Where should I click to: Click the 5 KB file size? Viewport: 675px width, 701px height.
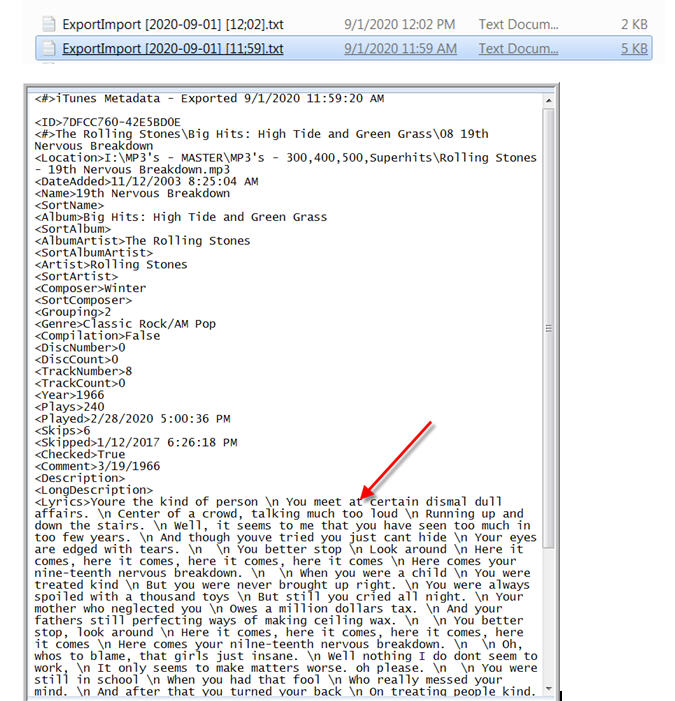634,48
